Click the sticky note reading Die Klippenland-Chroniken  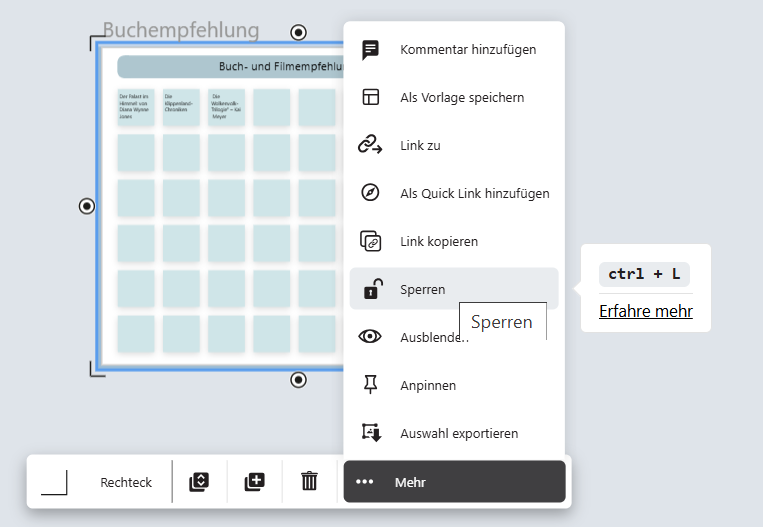tap(180, 107)
